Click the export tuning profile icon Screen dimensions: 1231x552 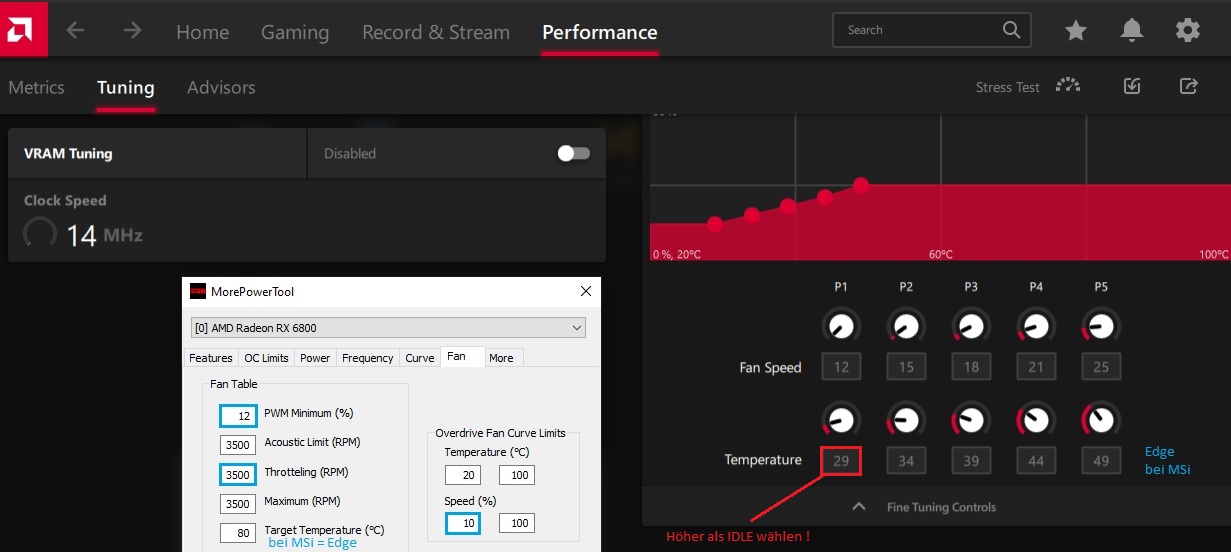click(x=1189, y=86)
